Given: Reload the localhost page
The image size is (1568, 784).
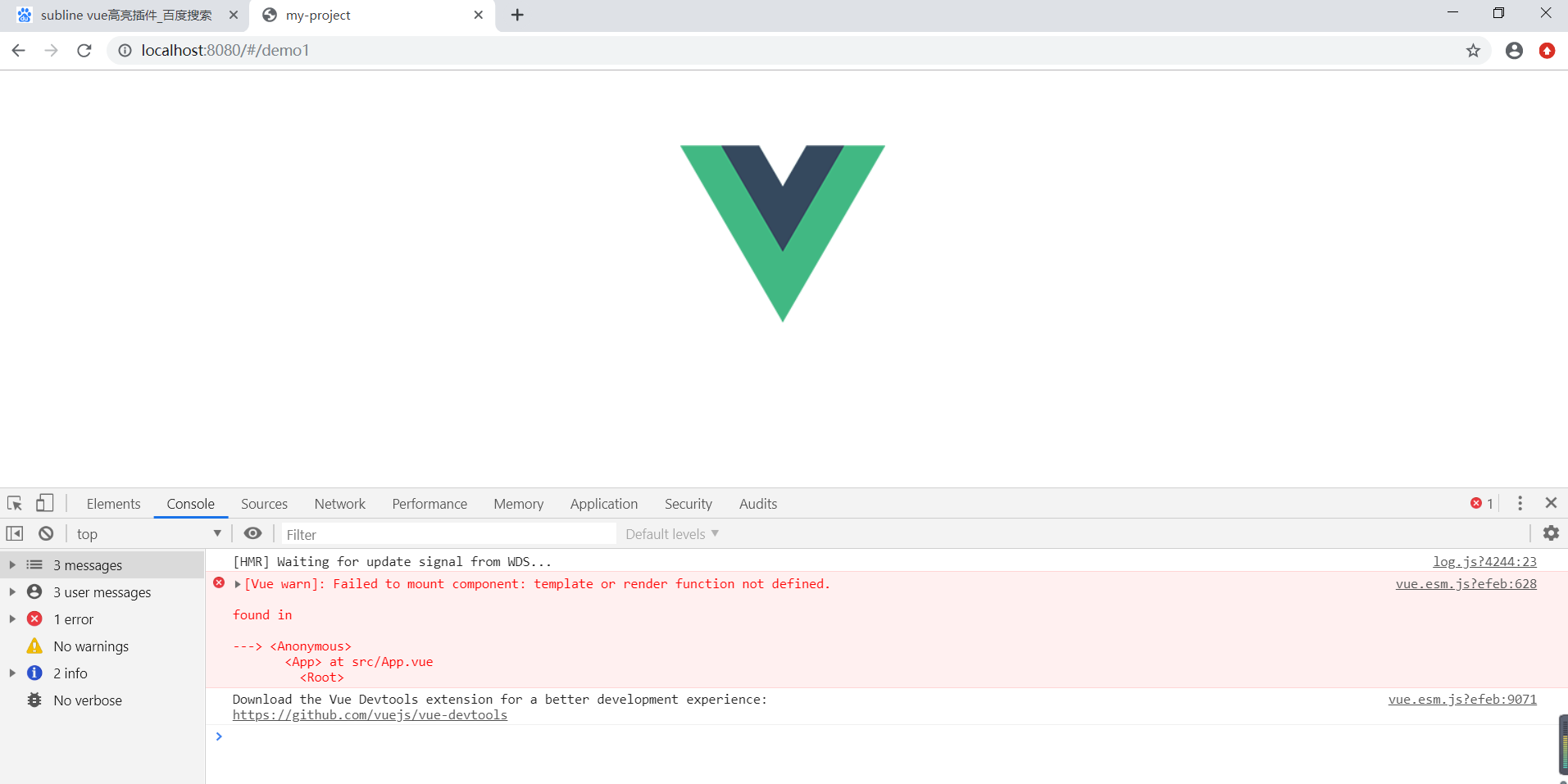Looking at the screenshot, I should pos(84,51).
